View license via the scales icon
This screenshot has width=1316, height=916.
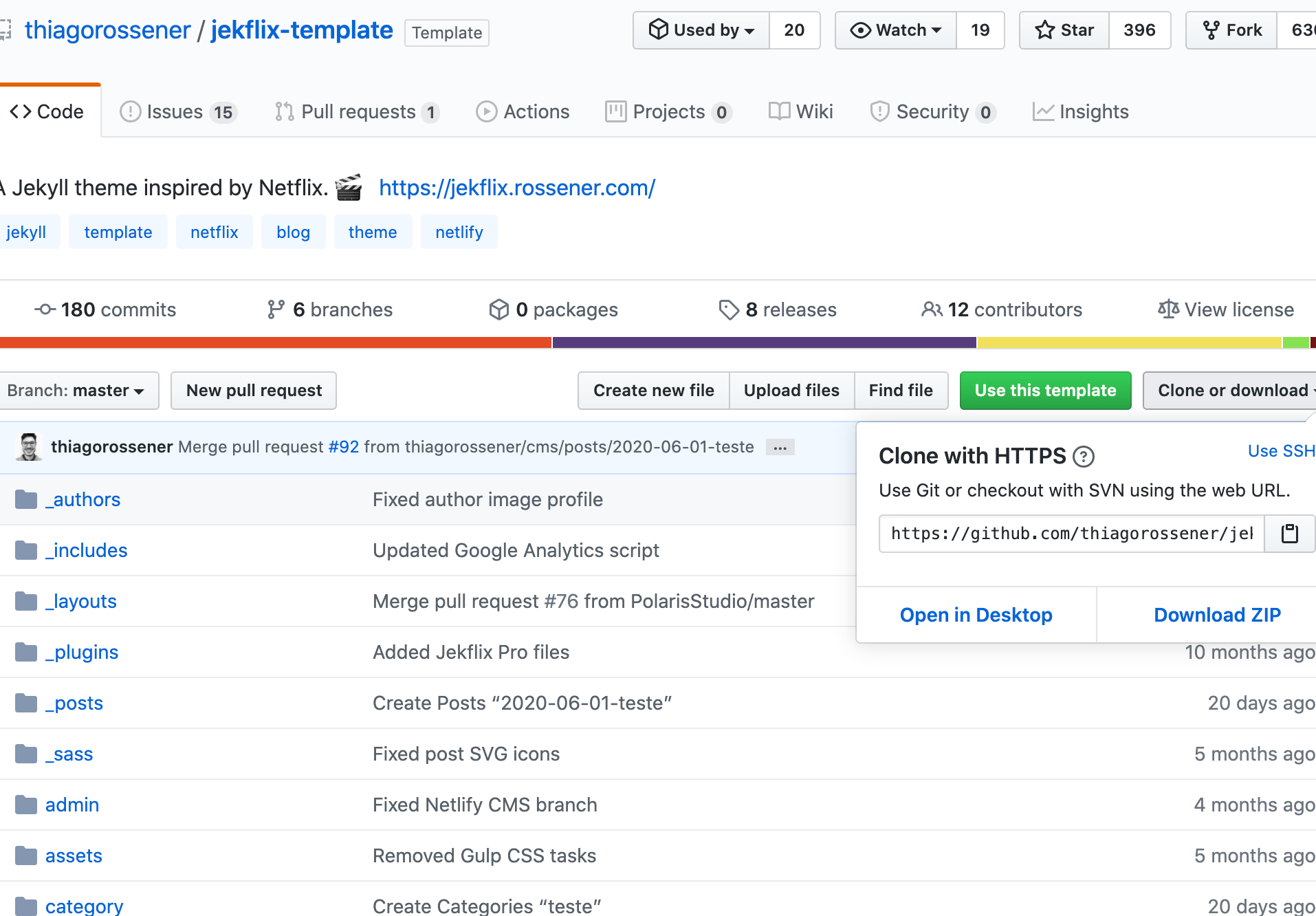(x=1167, y=309)
